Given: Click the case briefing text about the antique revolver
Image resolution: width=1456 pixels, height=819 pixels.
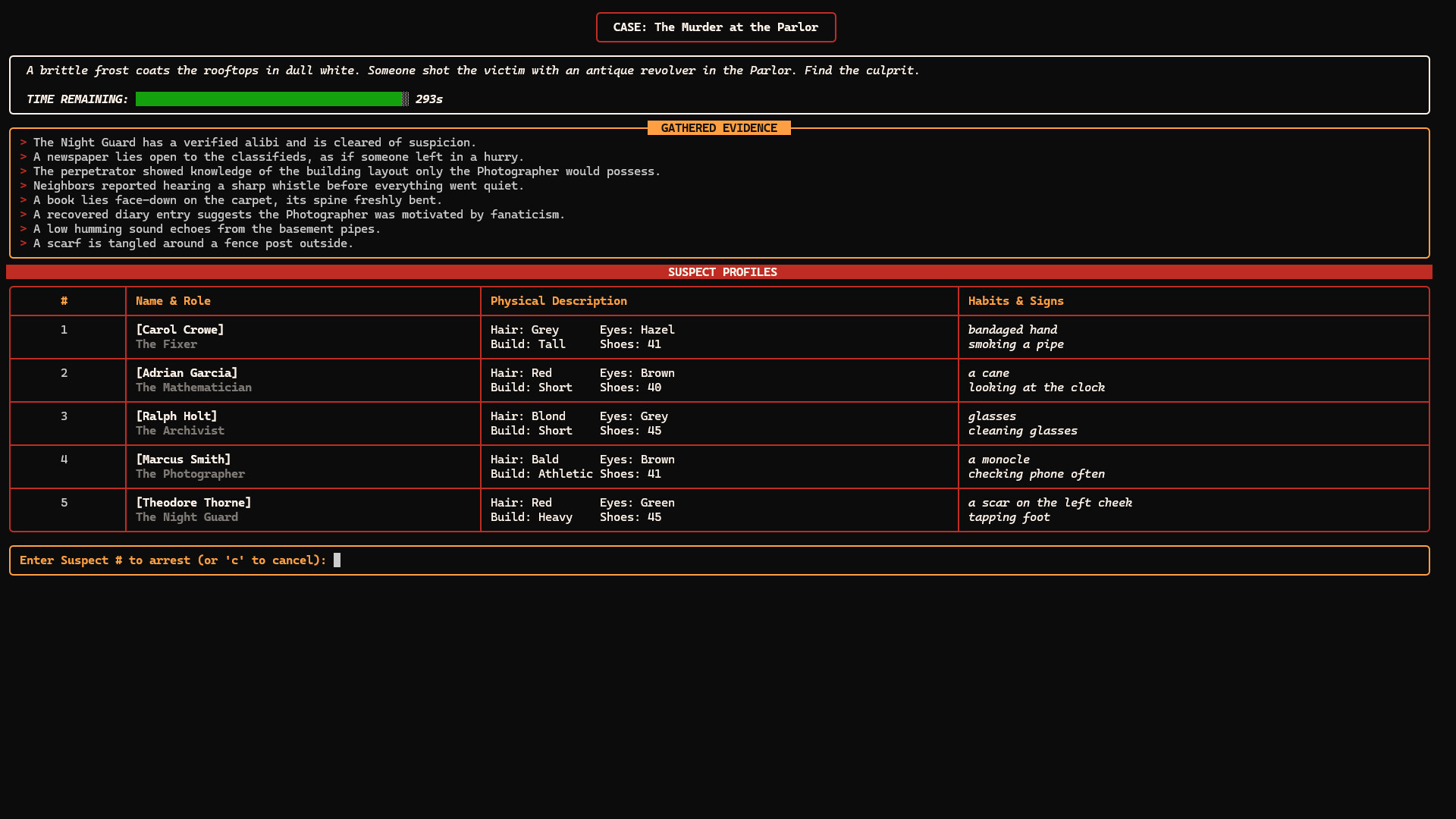Looking at the screenshot, I should pos(472,70).
